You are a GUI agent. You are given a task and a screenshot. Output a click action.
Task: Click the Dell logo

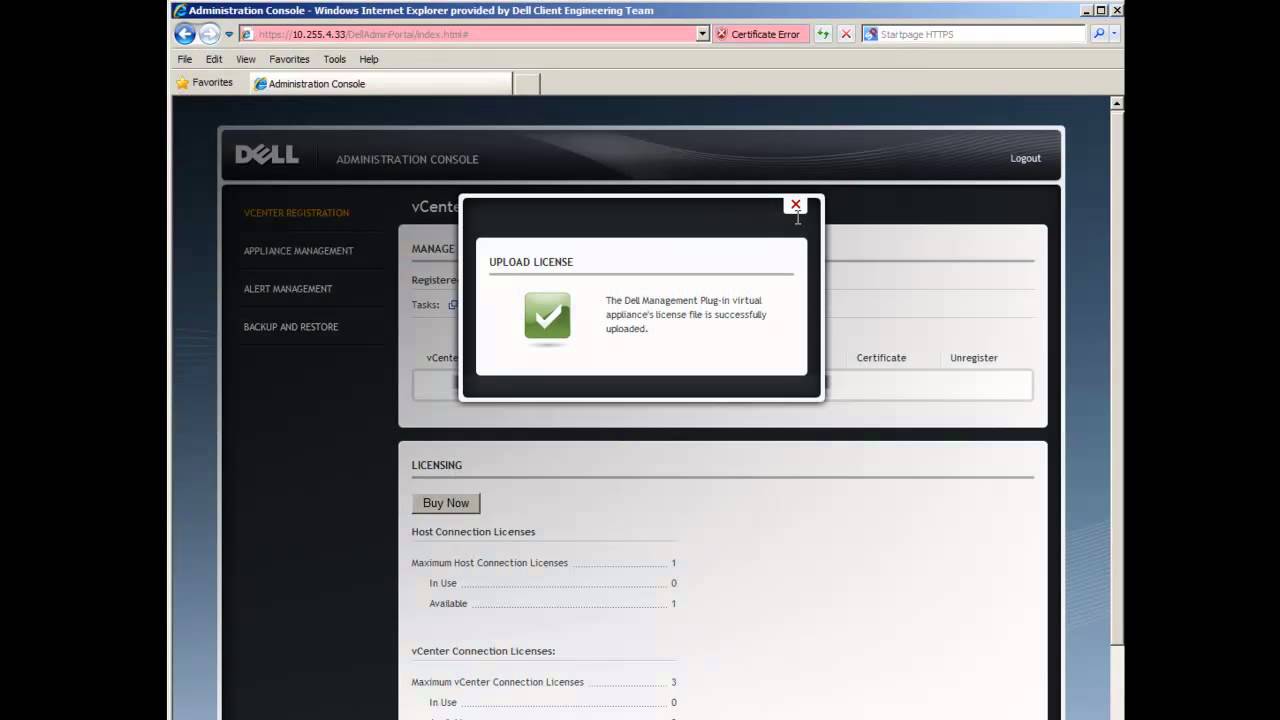267,155
